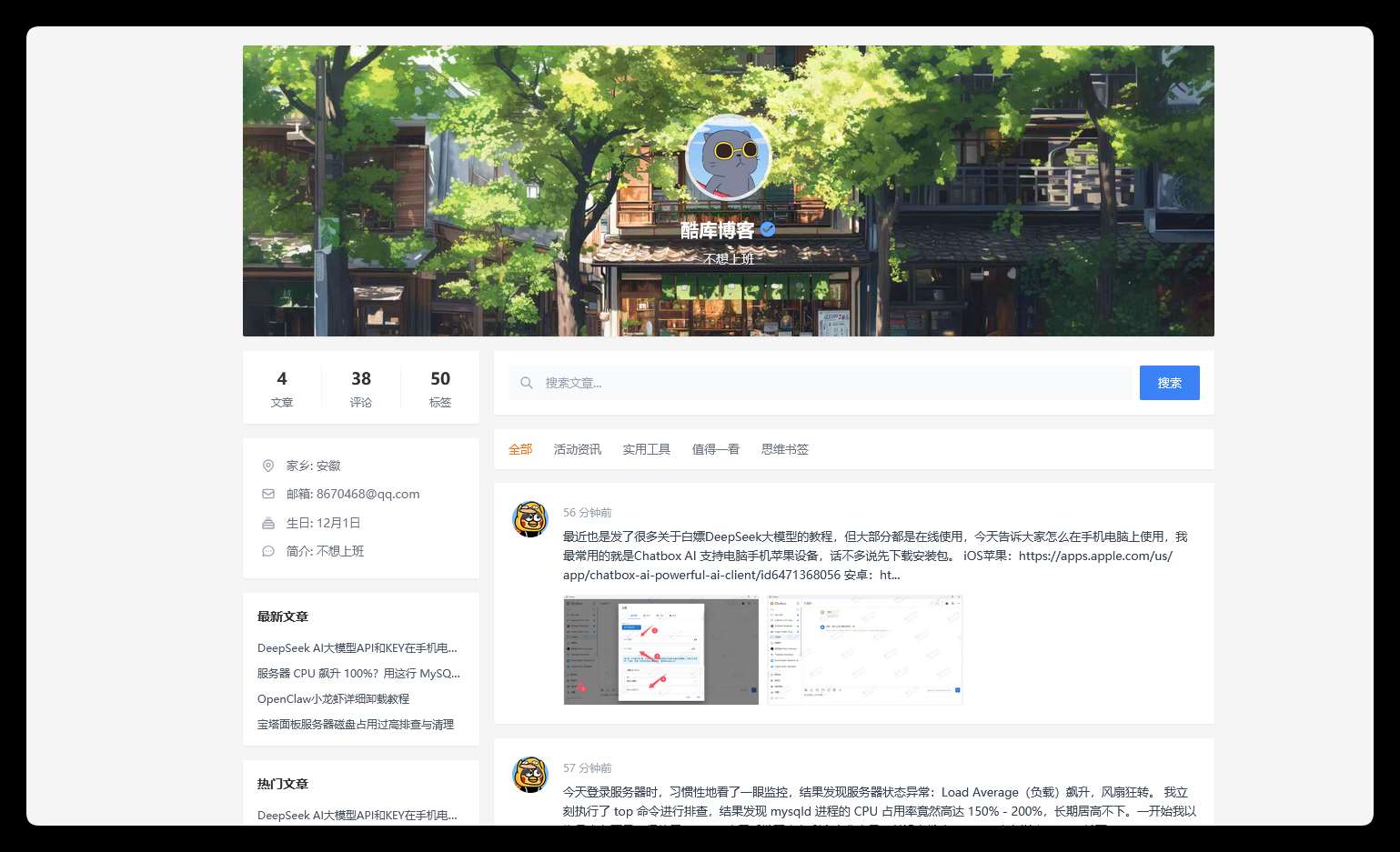Open the 思维书签 tab
This screenshot has height=852, width=1400.
[785, 449]
